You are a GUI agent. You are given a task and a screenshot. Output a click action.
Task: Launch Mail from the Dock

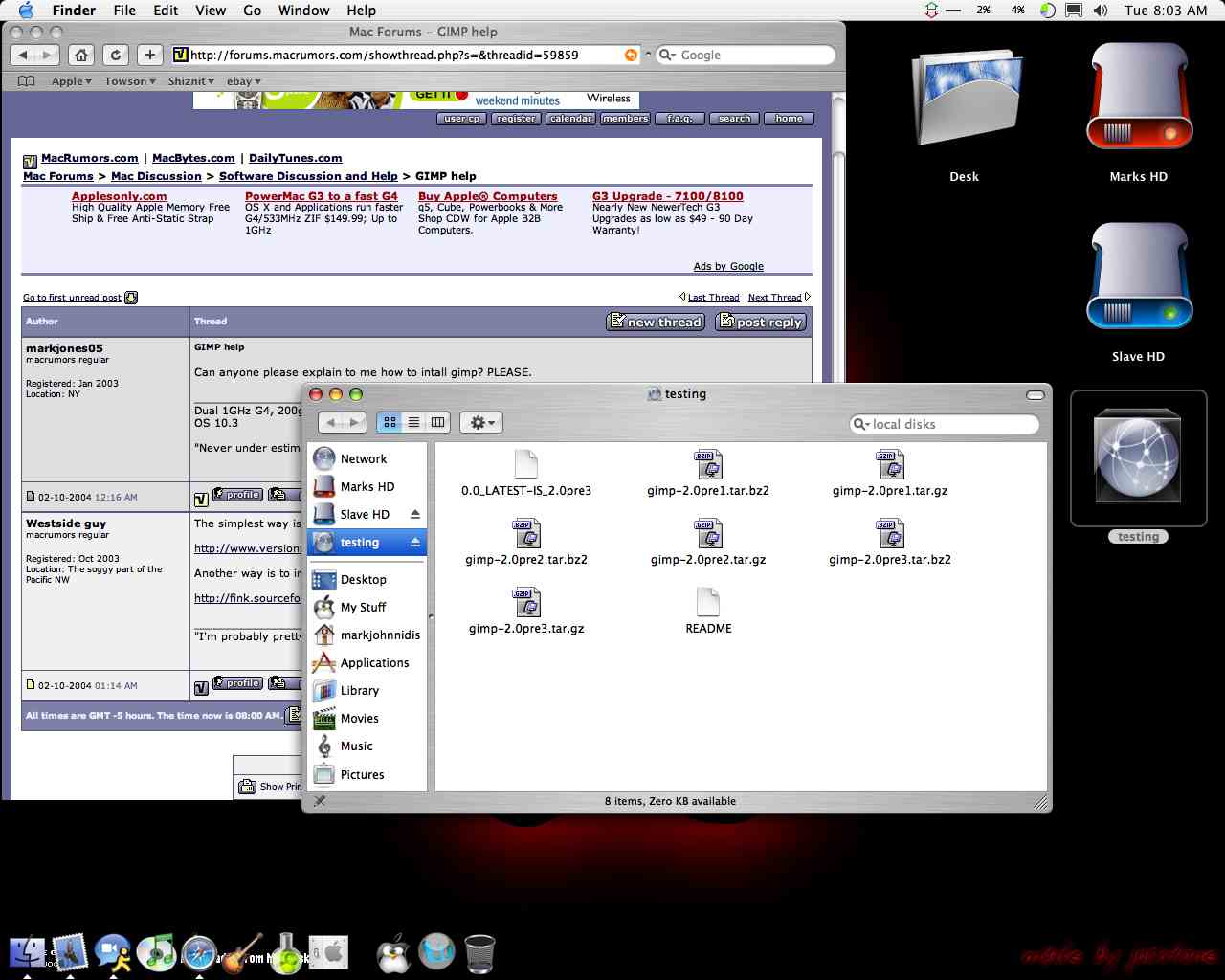[71, 951]
